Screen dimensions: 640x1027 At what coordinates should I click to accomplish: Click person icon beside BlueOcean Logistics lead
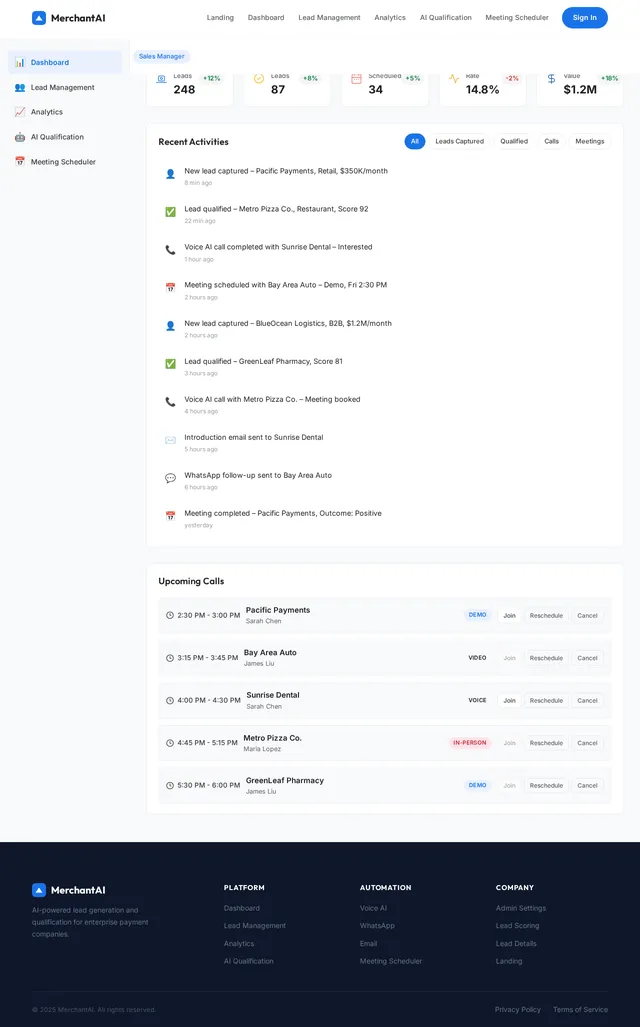click(170, 326)
